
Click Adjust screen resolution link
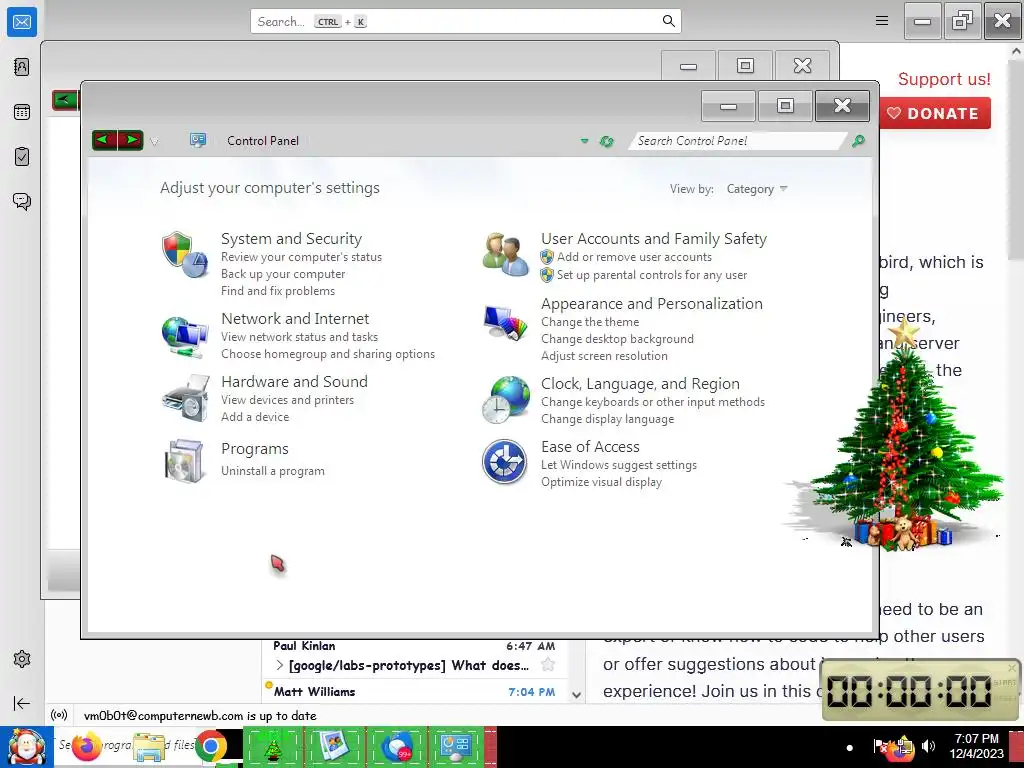point(604,356)
